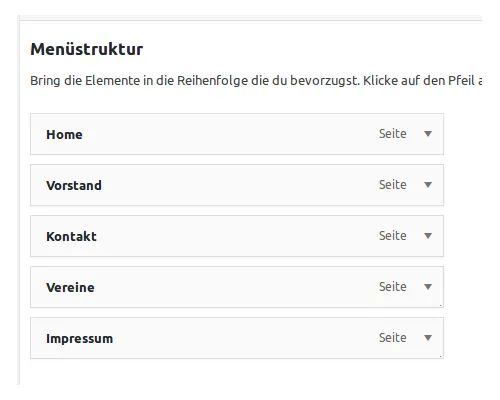The height and width of the screenshot is (400, 500).
Task: Click the Seite label on Home row
Action: point(393,134)
